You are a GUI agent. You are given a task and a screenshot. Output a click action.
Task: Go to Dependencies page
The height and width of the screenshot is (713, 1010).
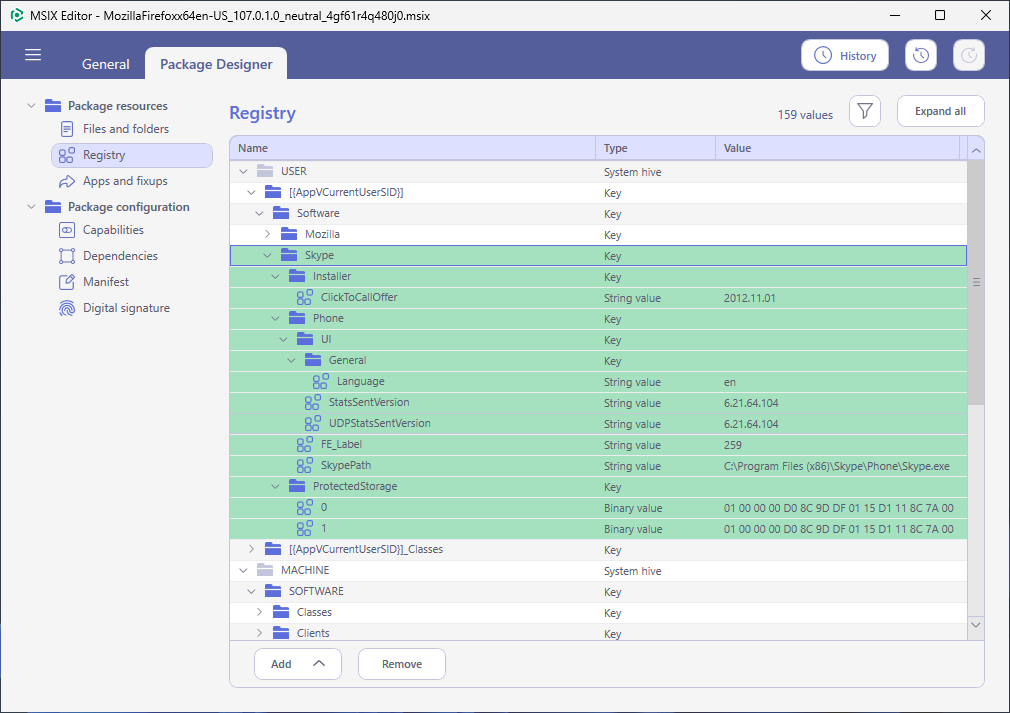click(x=120, y=256)
